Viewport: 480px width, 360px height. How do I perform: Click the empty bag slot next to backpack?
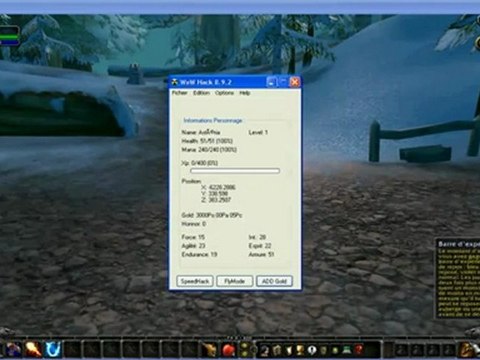coord(449,350)
